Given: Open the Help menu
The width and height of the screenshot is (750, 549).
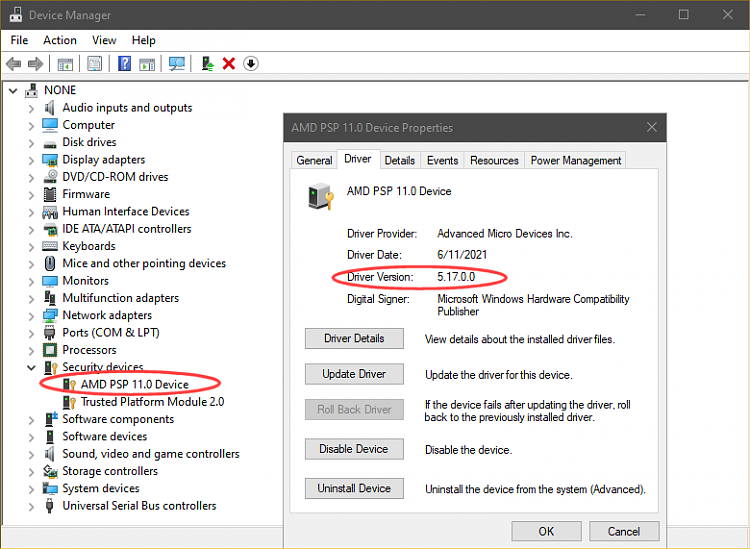Looking at the screenshot, I should pyautogui.click(x=143, y=40).
